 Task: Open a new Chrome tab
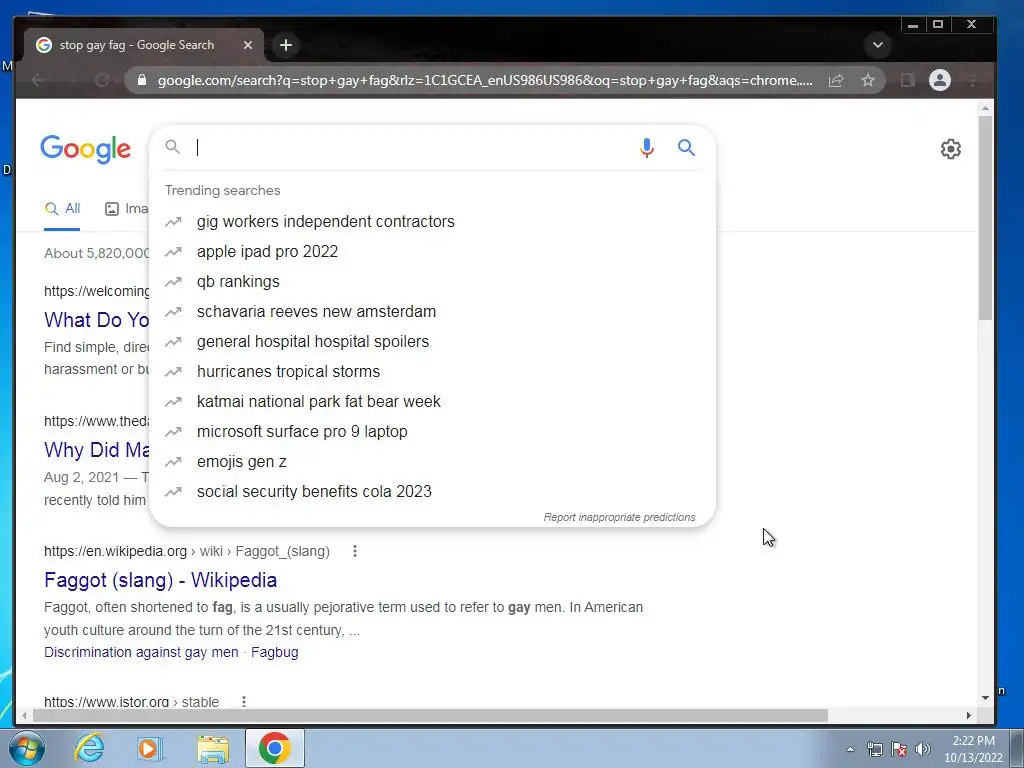pyautogui.click(x=286, y=45)
